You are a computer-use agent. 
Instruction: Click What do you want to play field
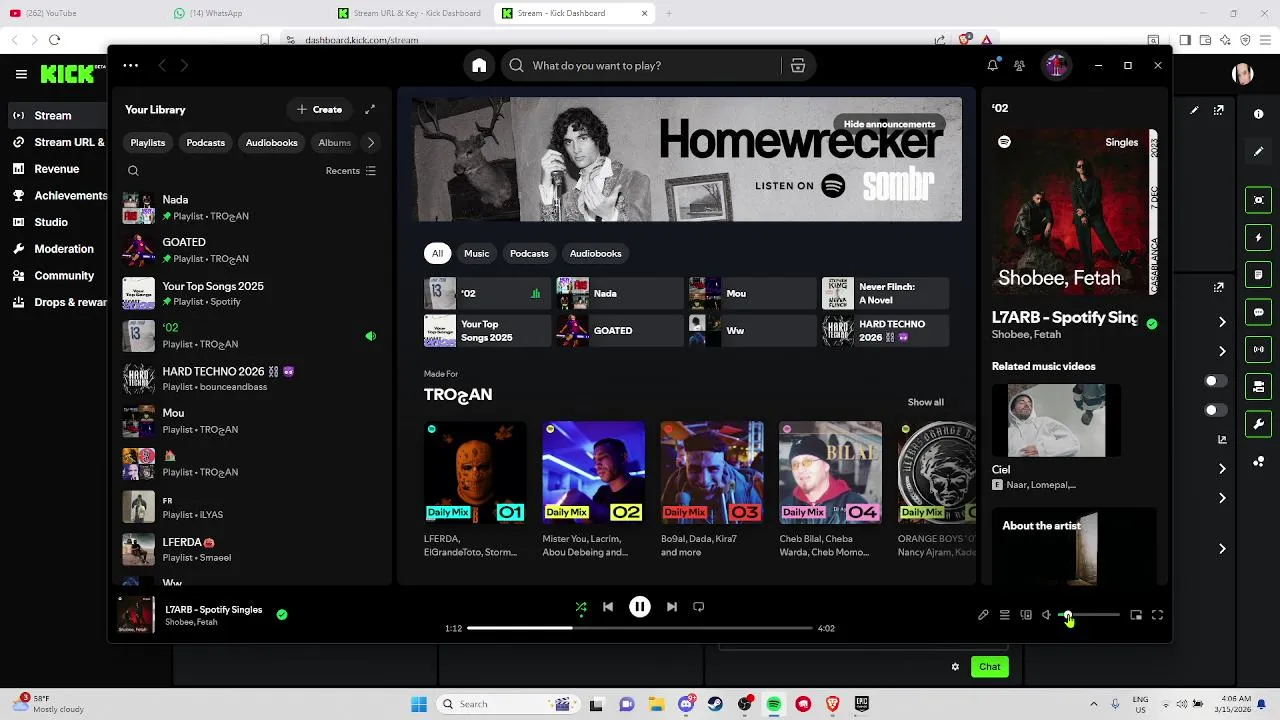pos(640,66)
